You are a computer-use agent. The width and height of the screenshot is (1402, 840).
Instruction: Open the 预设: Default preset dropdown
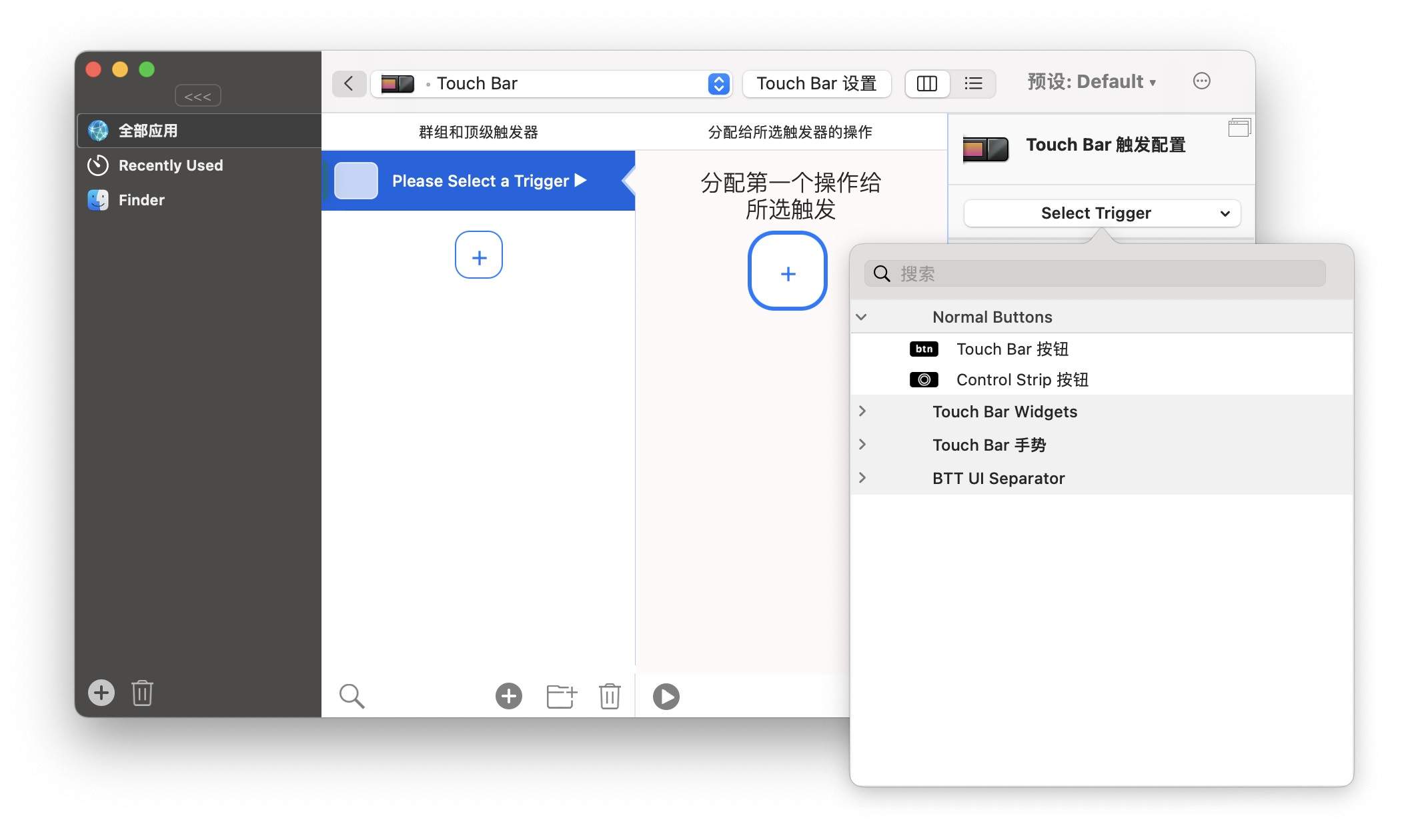tap(1093, 81)
